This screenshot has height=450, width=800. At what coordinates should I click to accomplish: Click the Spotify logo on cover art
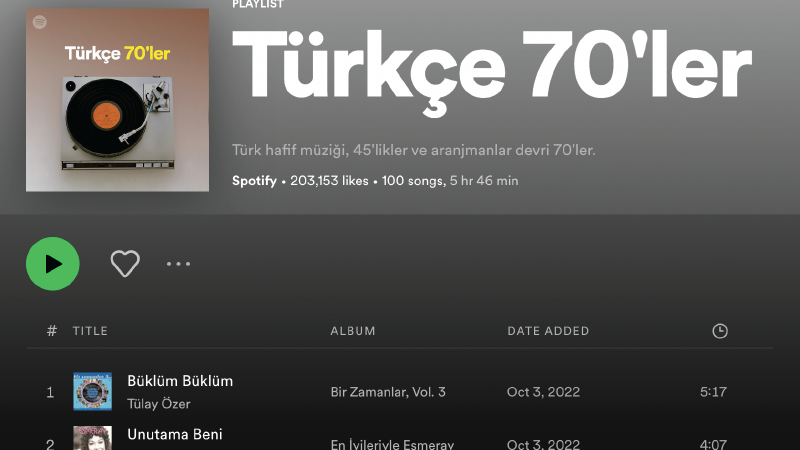click(40, 22)
